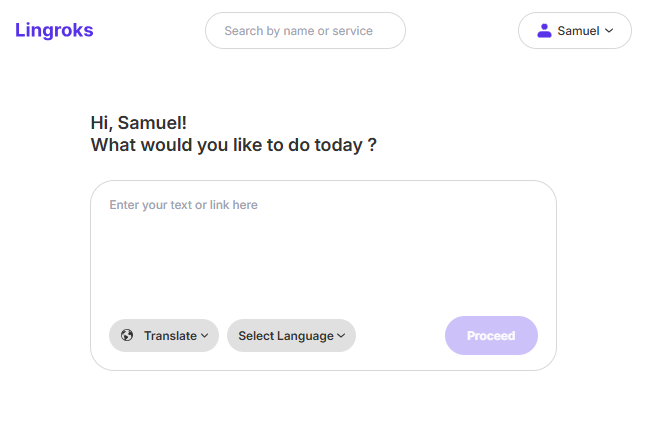
Task: Open the Samuel account menu
Action: click(x=575, y=30)
